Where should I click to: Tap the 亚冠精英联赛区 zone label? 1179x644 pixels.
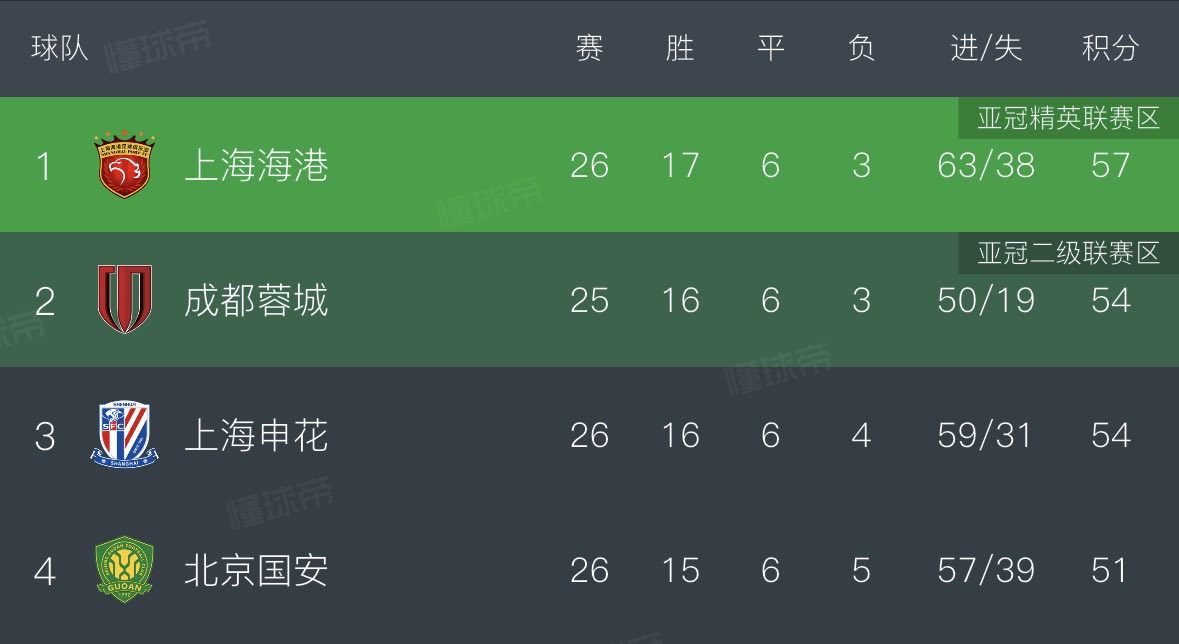[x=1068, y=118]
